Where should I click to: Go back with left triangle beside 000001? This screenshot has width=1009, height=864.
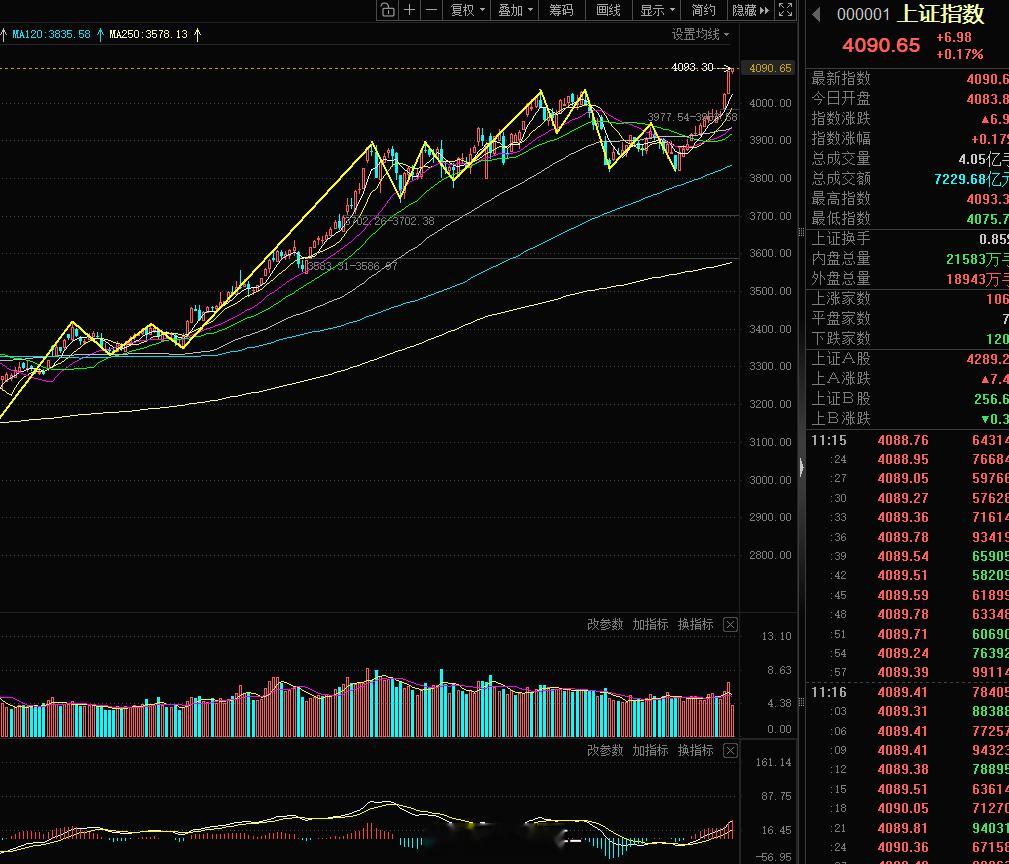point(816,14)
